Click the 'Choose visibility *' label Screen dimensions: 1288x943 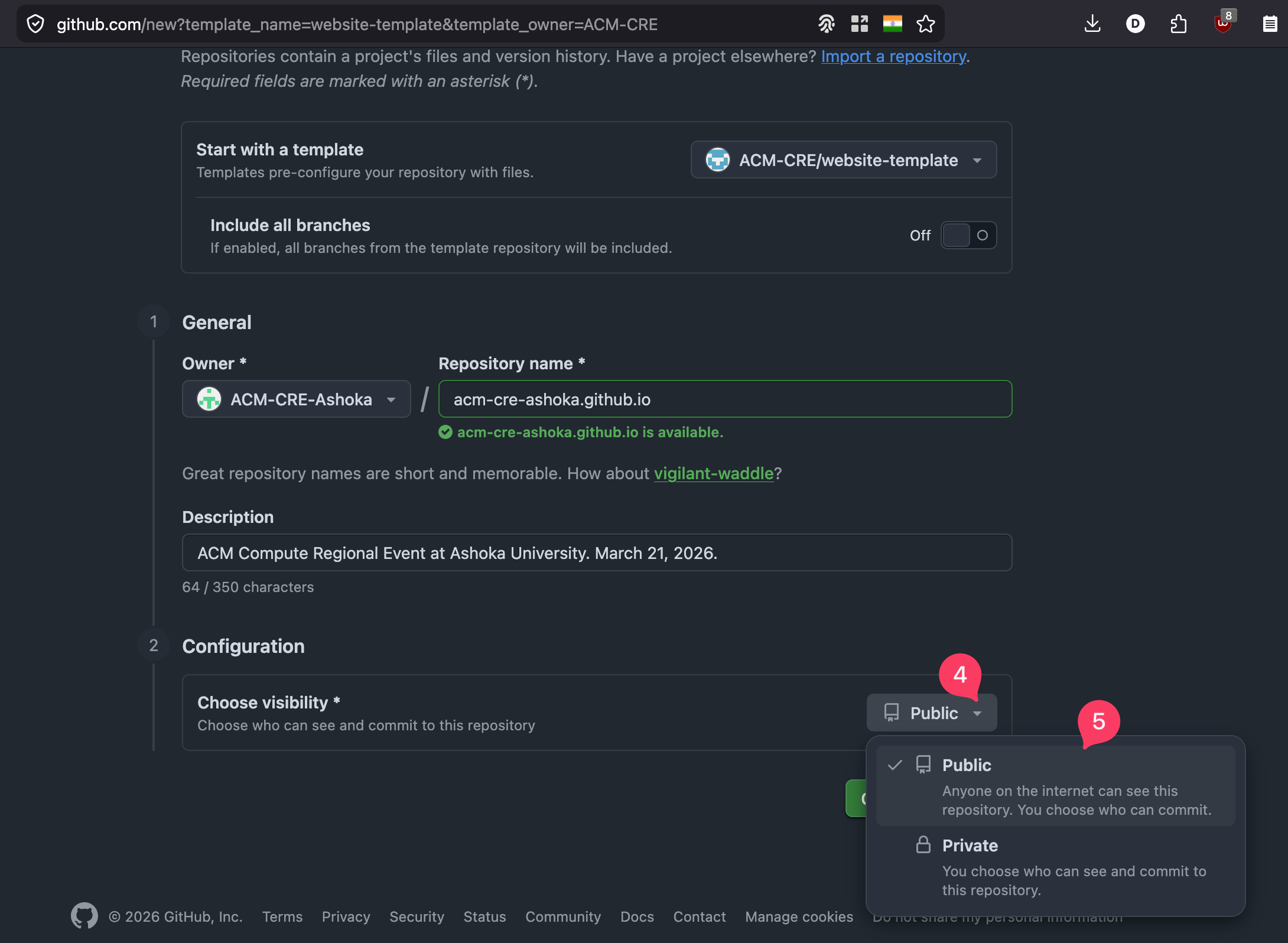pos(269,702)
